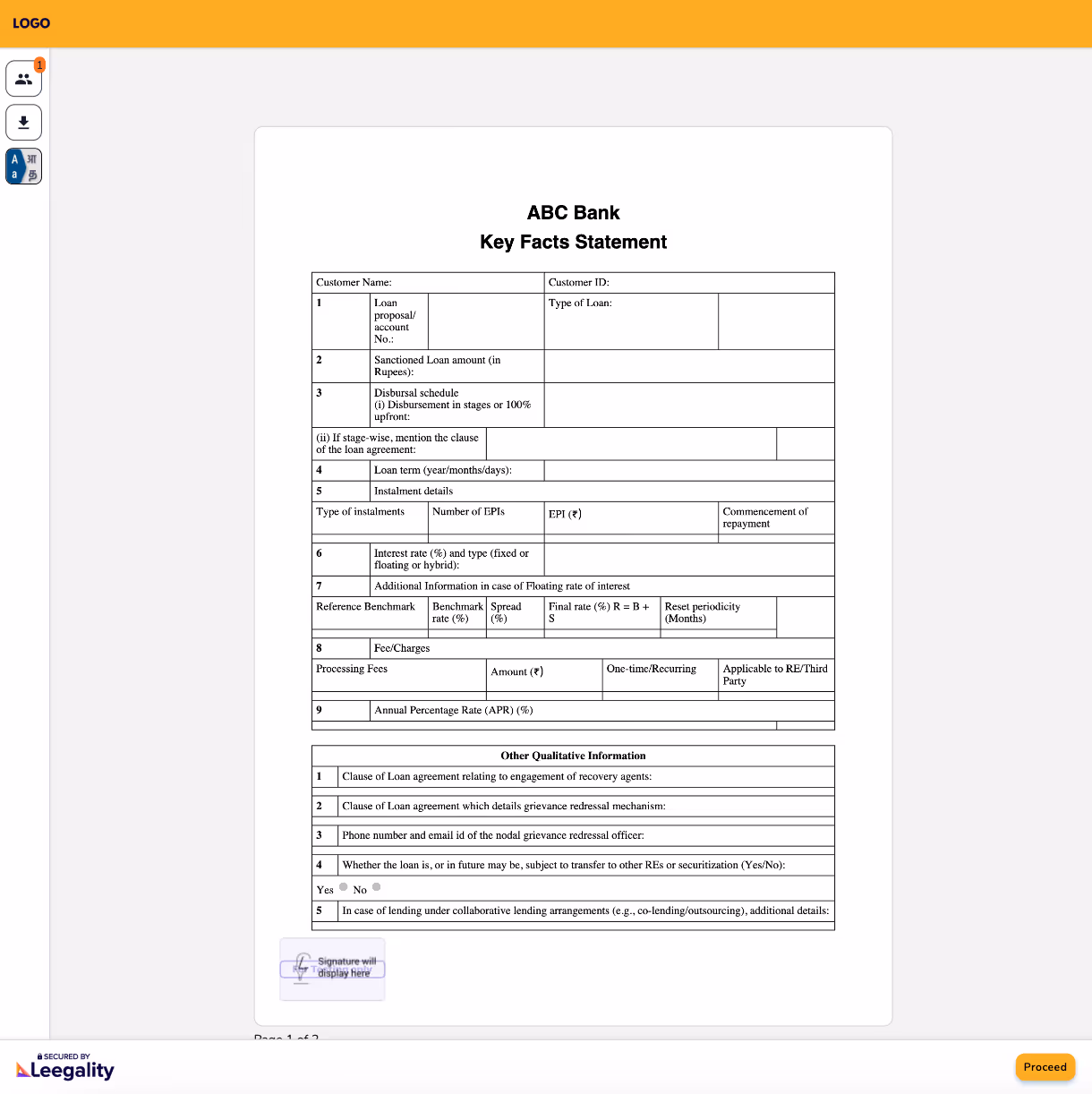1092x1094 pixels.
Task: Click Sanctioned Loan amount row
Action: 573,366
